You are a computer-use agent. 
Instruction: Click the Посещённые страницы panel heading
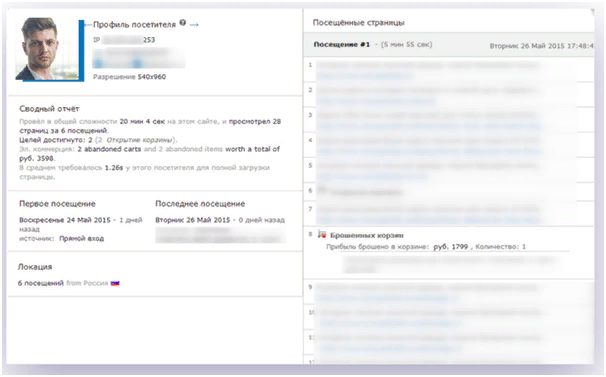point(358,23)
